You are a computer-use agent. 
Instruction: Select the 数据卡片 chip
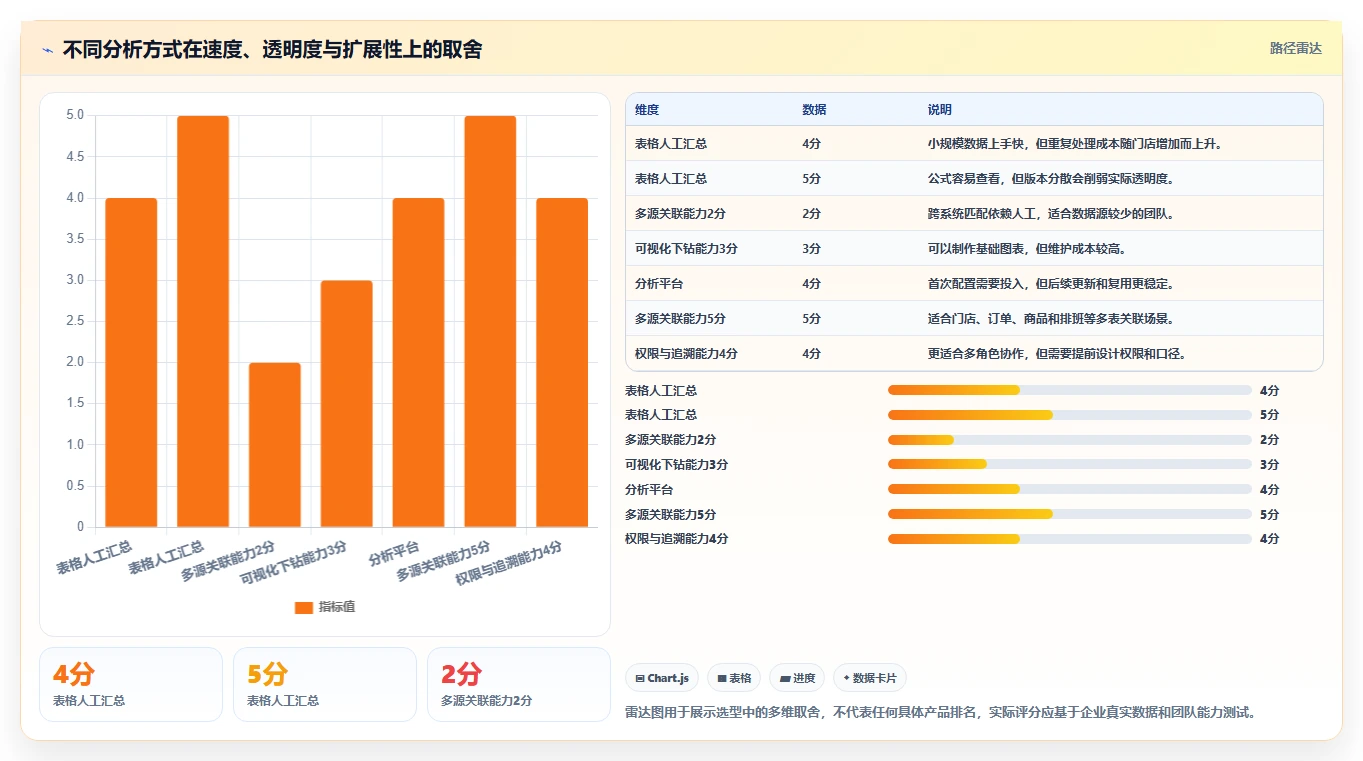[870, 678]
